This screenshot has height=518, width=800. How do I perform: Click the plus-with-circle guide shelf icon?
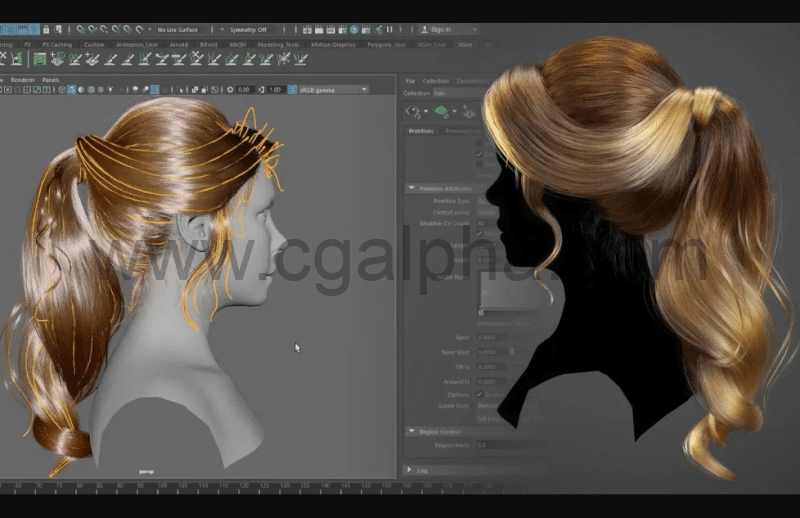pyautogui.click(x=57, y=59)
